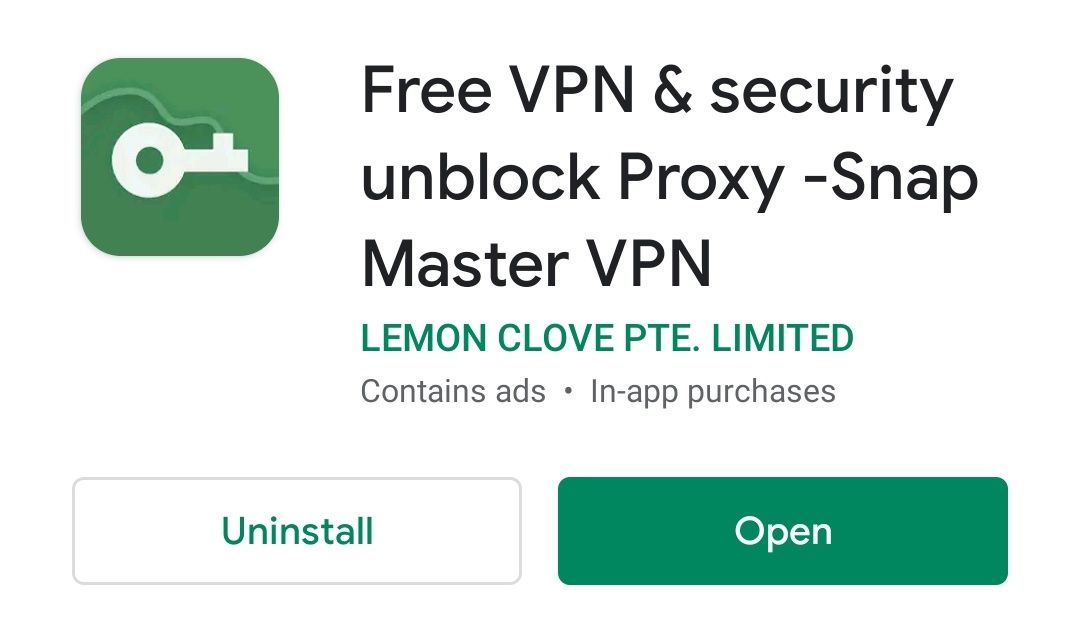Uninstall the Snap Master VPN app

coord(297,531)
